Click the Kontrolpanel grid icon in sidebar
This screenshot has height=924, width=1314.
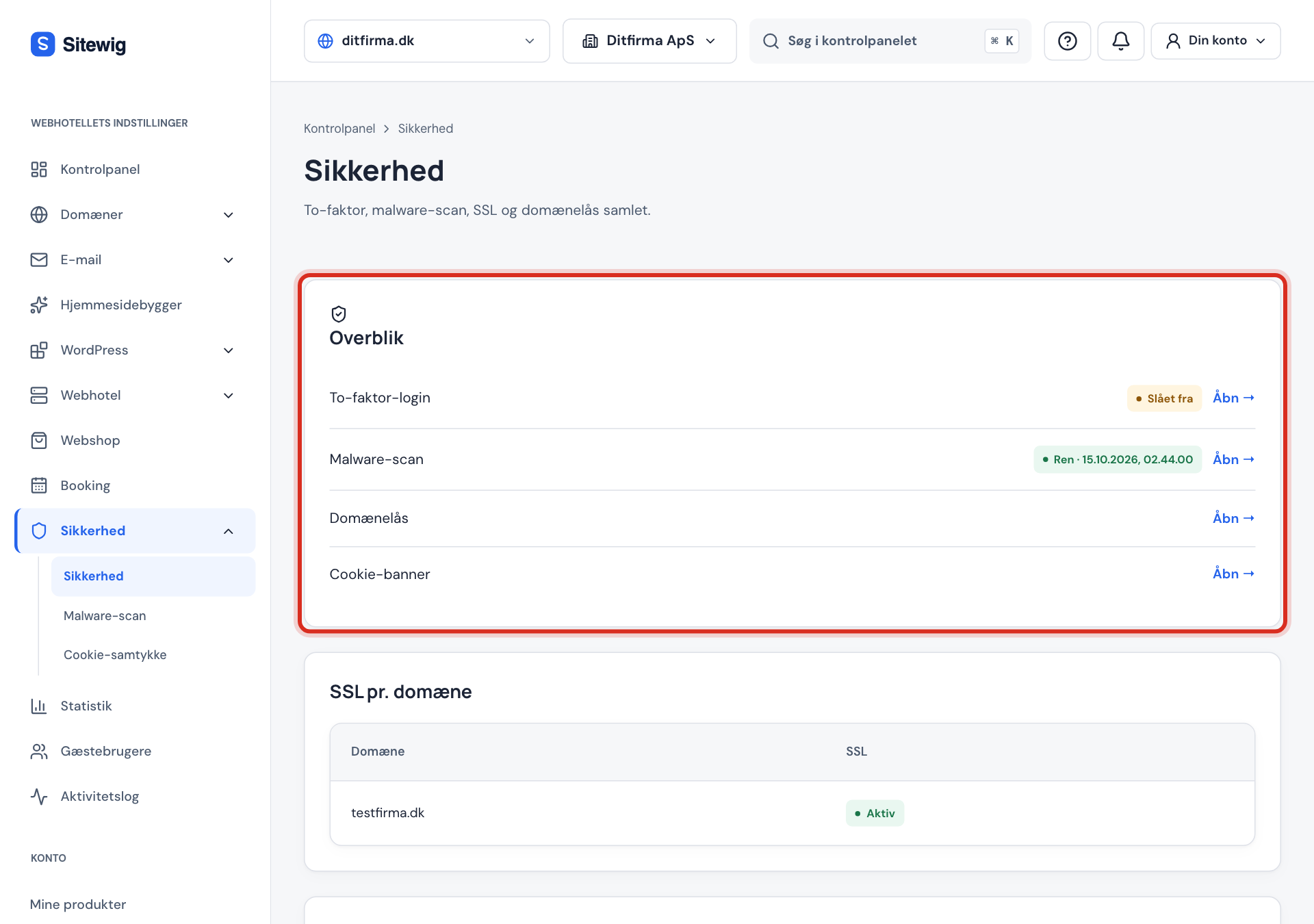39,169
